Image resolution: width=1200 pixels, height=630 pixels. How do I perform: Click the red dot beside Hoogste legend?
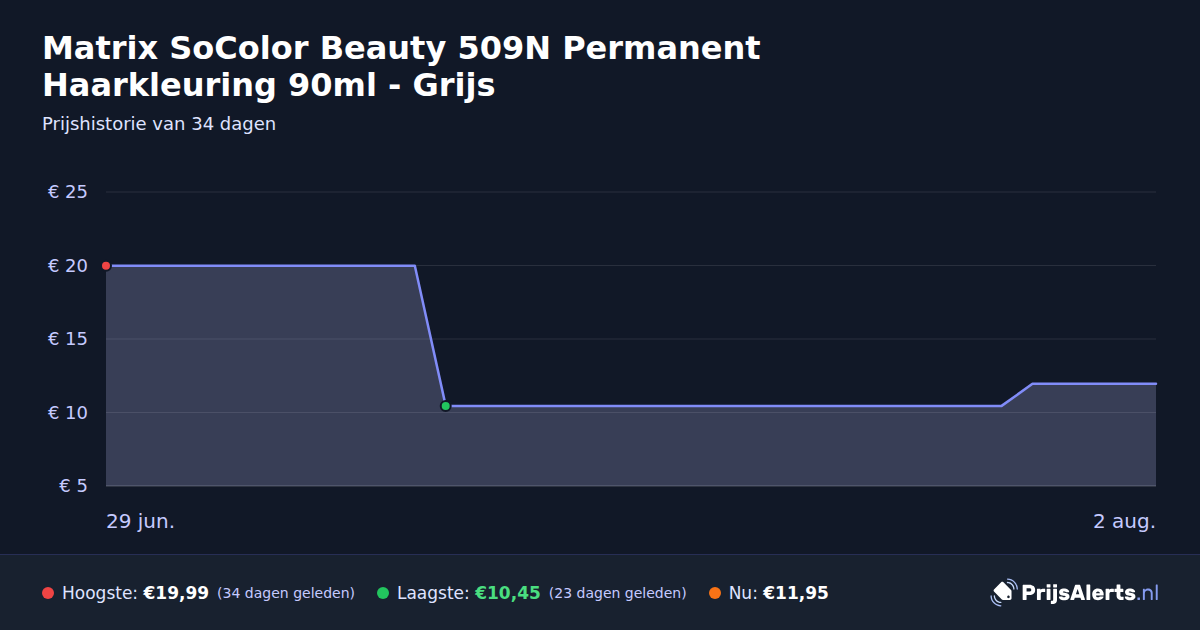[48, 593]
